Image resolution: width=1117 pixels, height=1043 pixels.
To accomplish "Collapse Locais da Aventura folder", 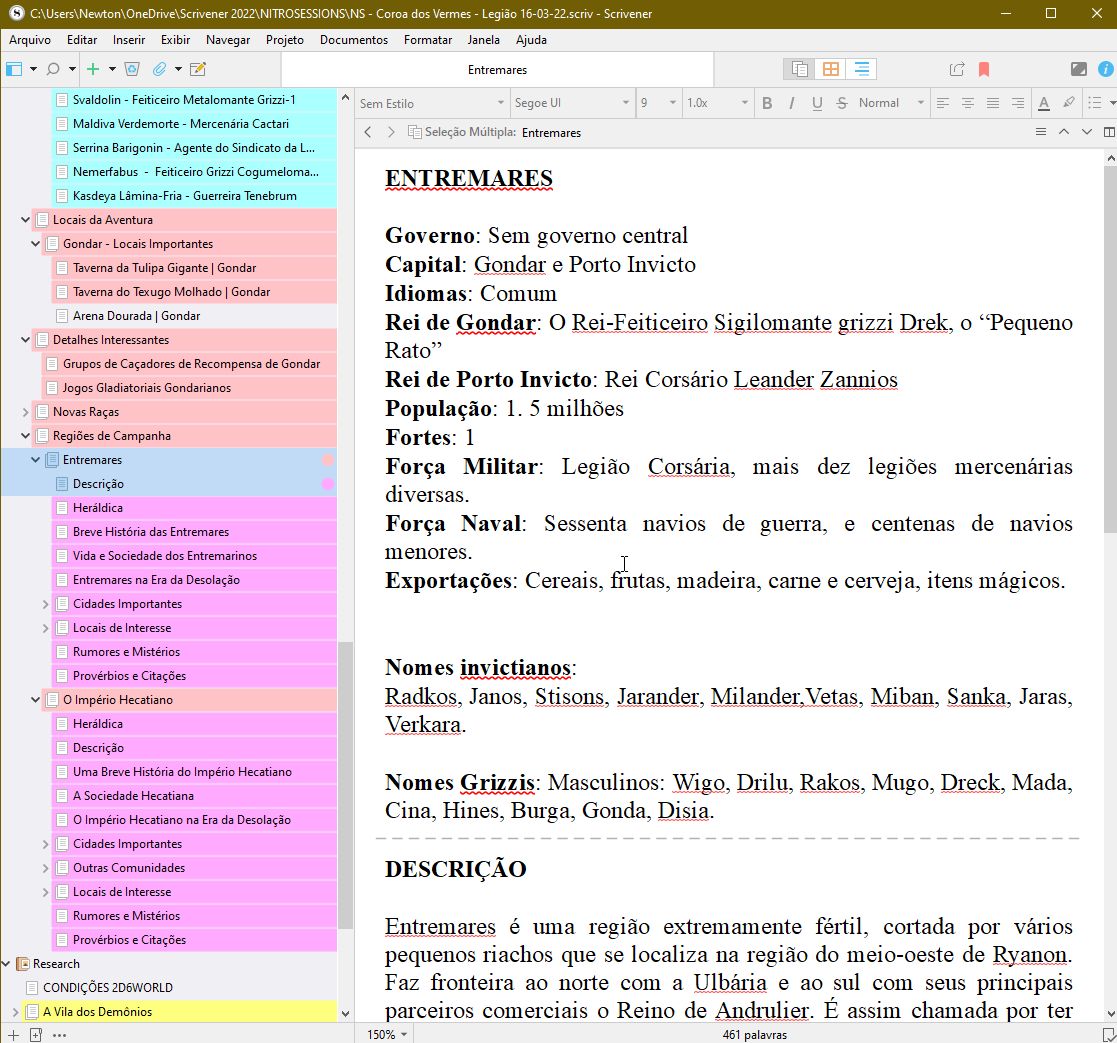I will pyautogui.click(x=26, y=219).
